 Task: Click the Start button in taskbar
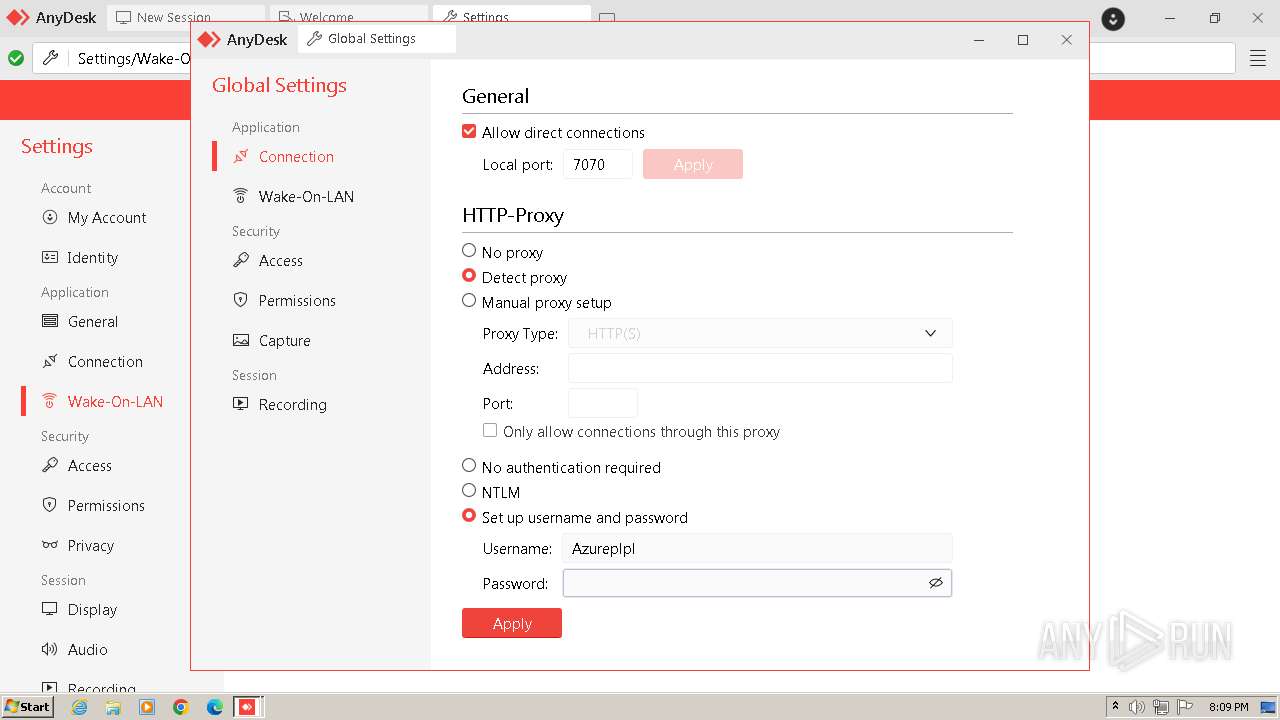click(x=28, y=706)
